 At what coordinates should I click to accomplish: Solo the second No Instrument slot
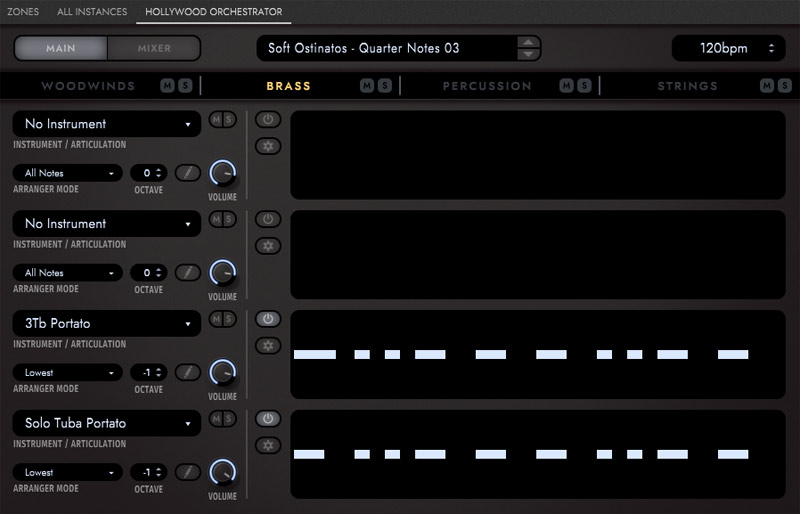[229, 219]
